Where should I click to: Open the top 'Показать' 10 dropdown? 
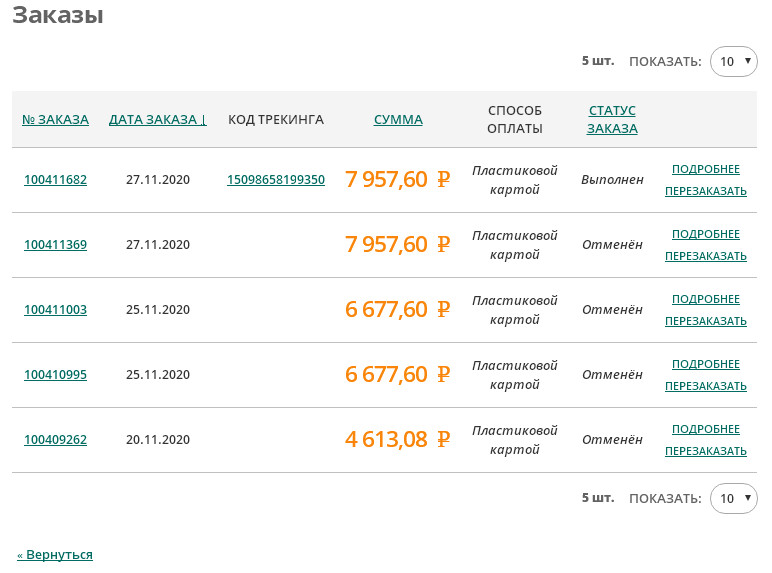pos(733,62)
